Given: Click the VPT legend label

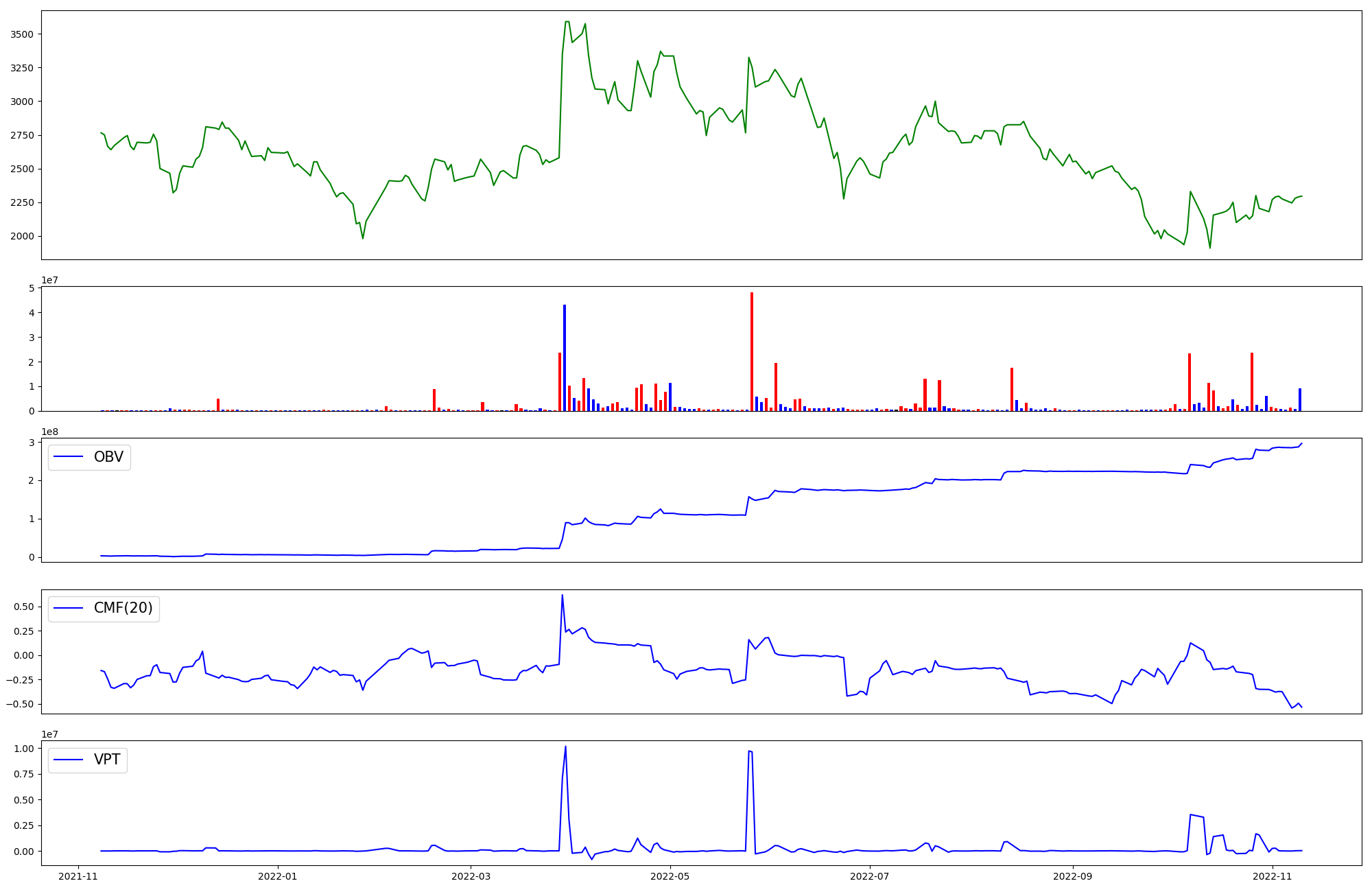Looking at the screenshot, I should [x=107, y=760].
